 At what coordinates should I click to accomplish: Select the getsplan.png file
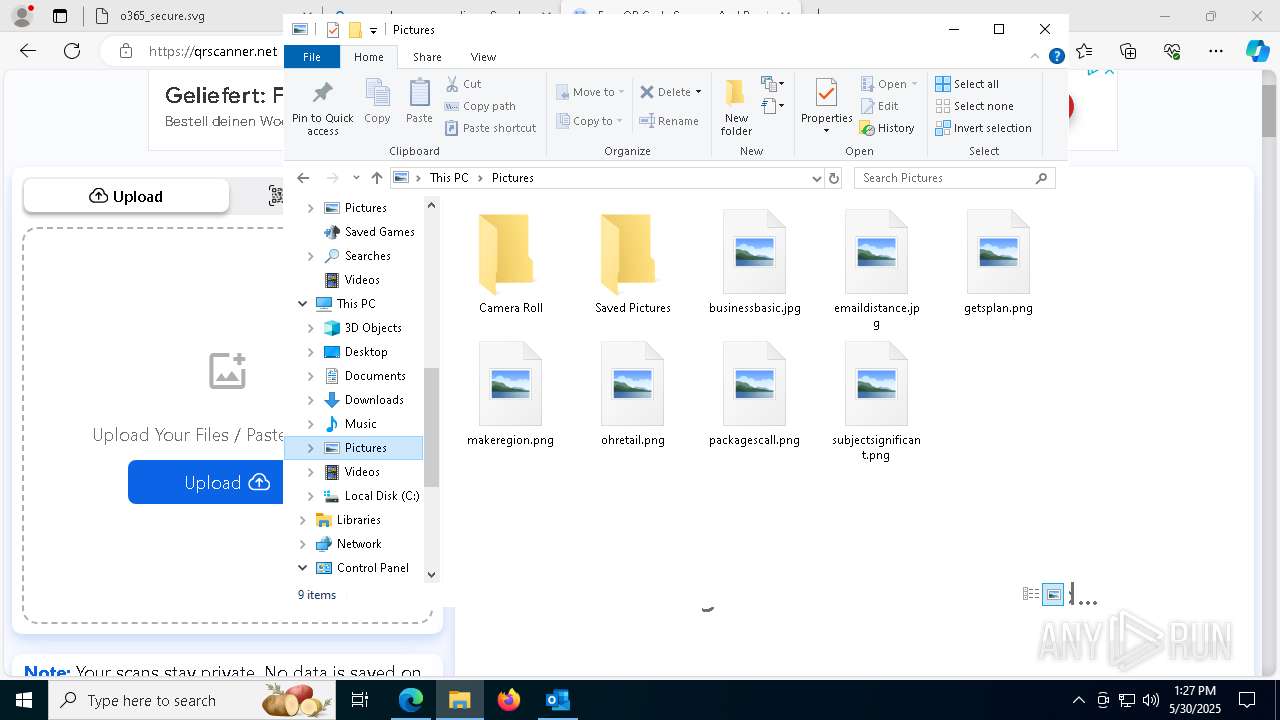click(x=998, y=263)
